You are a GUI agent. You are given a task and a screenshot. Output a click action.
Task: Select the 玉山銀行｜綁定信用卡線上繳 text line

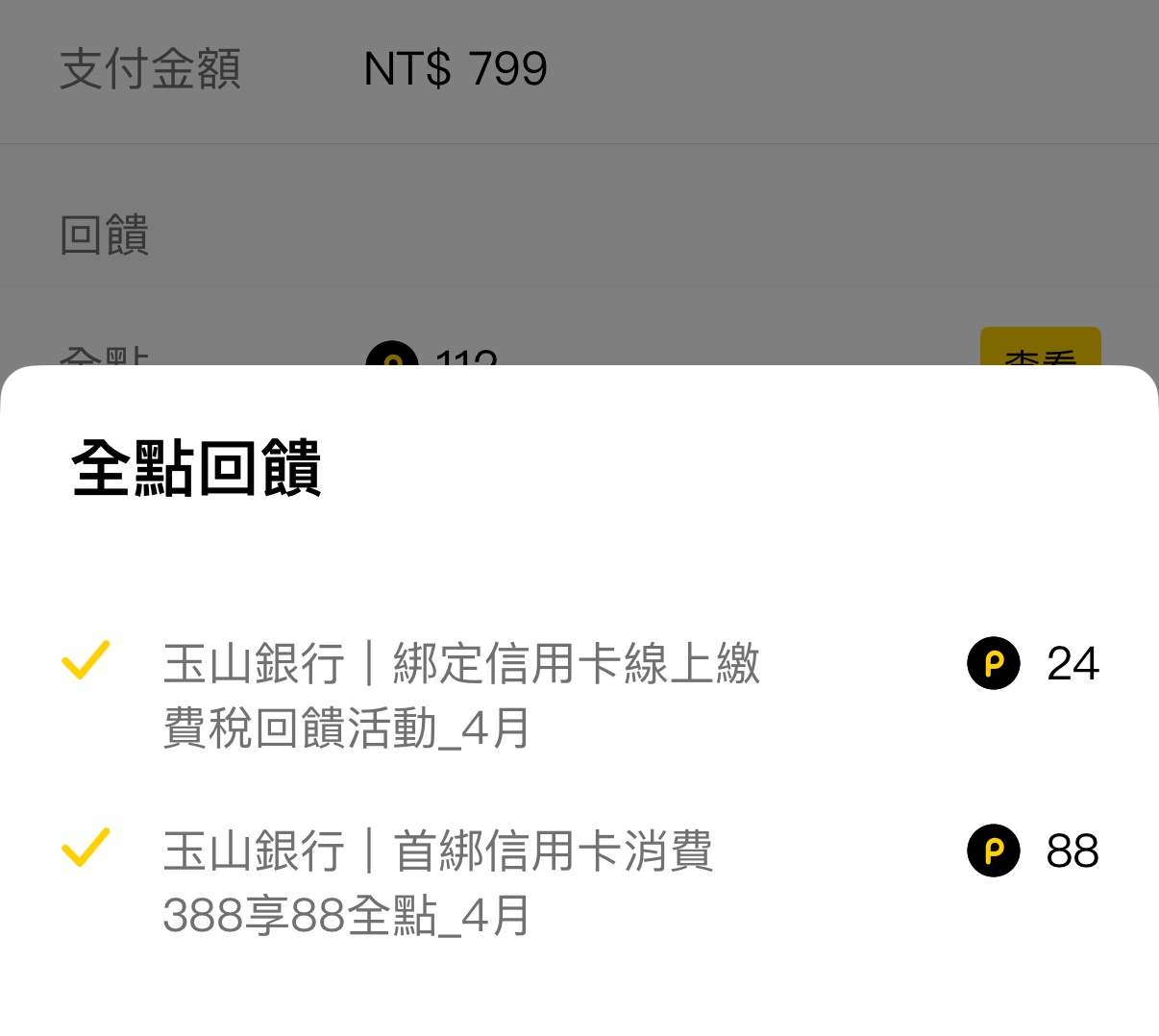[x=461, y=664]
